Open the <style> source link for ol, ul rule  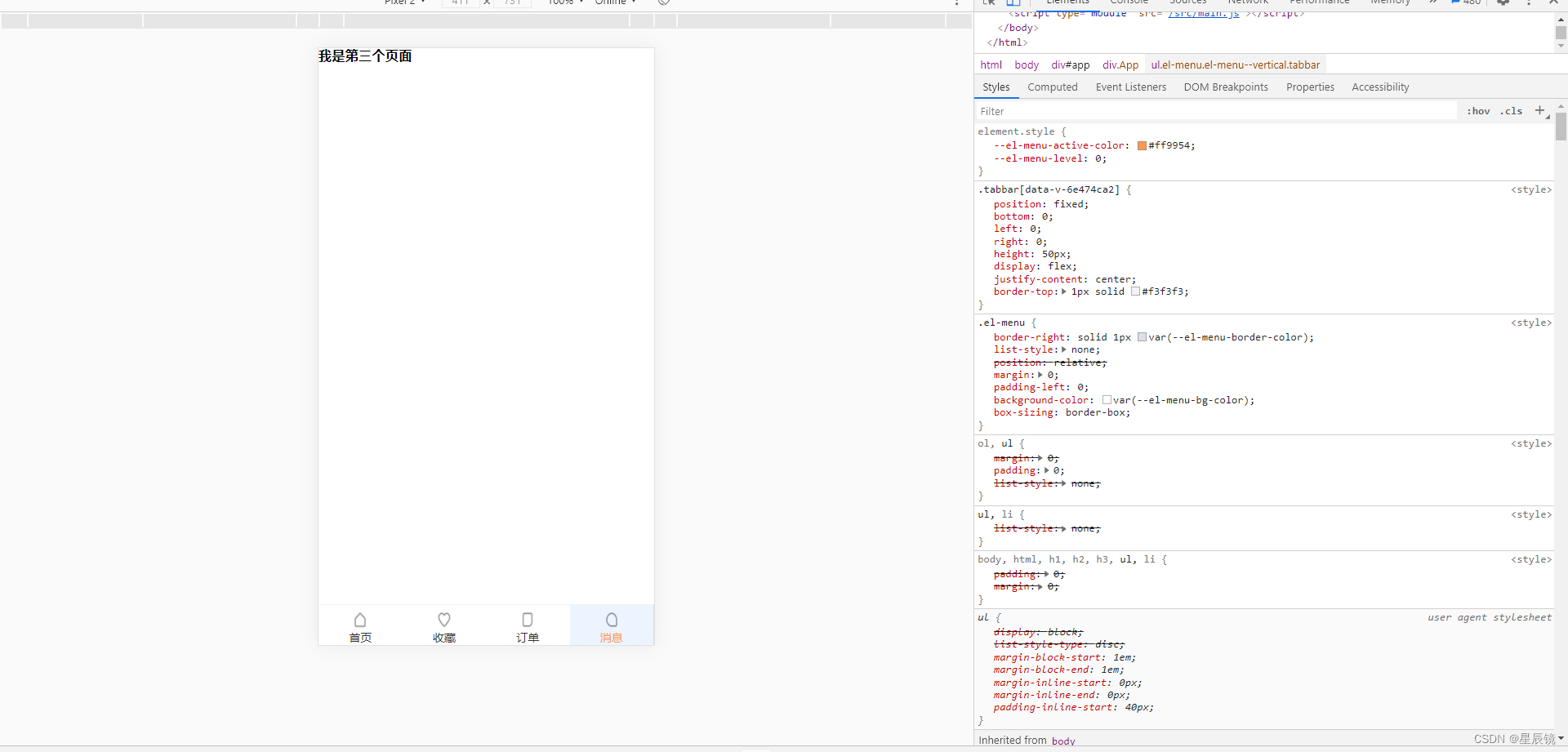click(x=1530, y=443)
